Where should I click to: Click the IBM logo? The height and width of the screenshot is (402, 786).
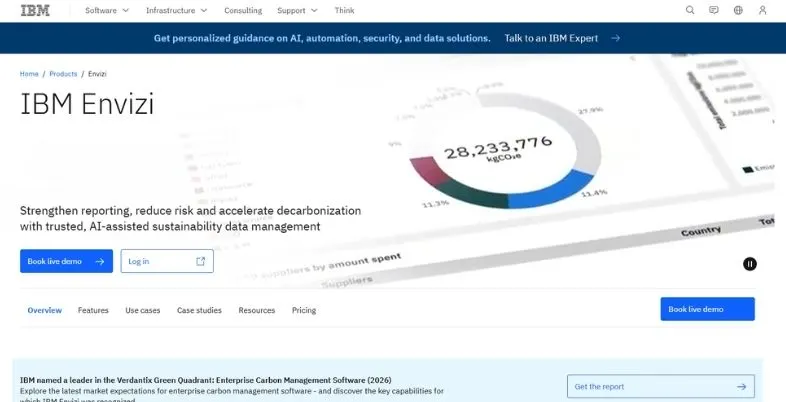[x=35, y=11]
